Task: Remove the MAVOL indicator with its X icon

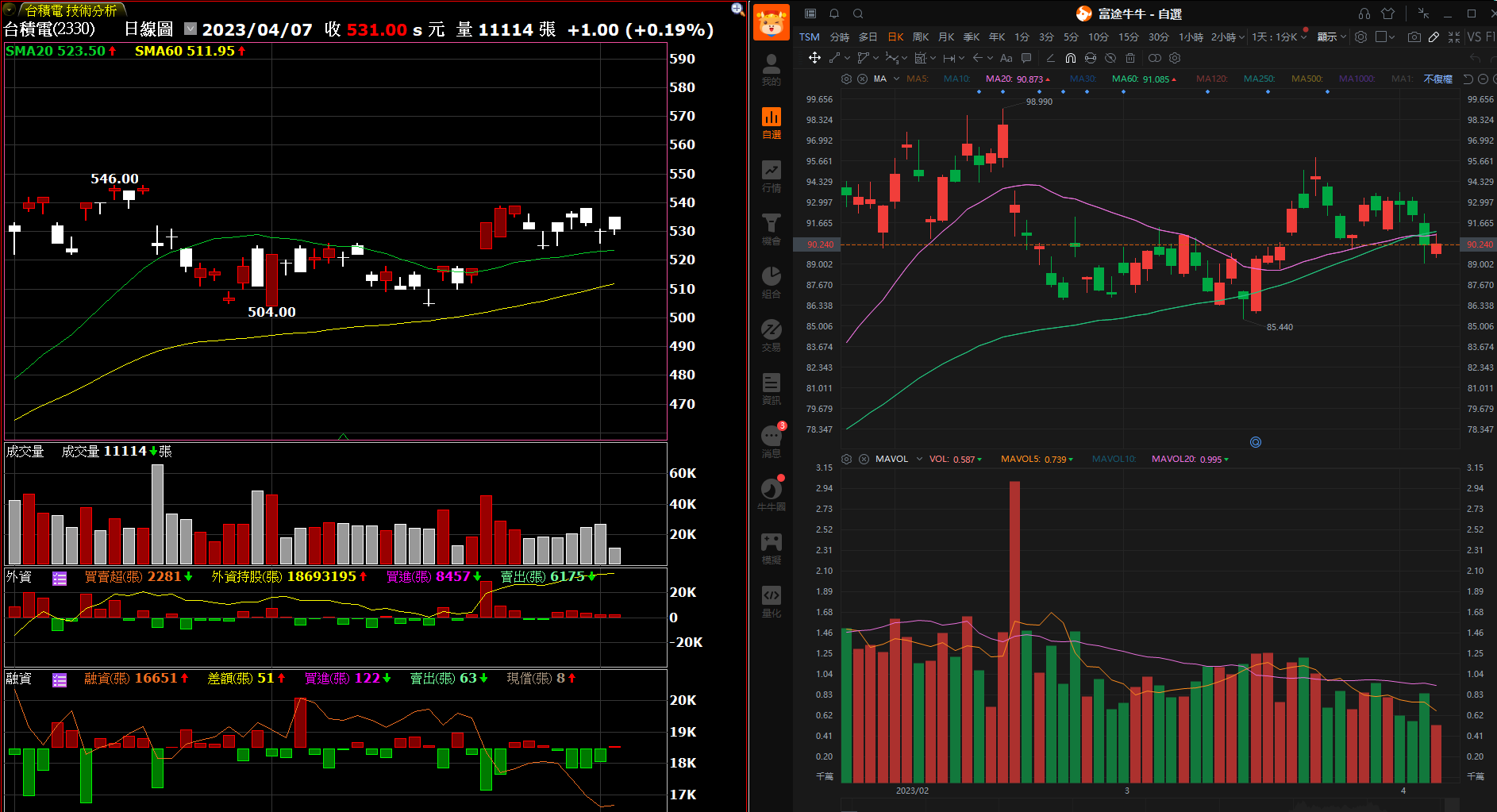Action: (x=864, y=459)
